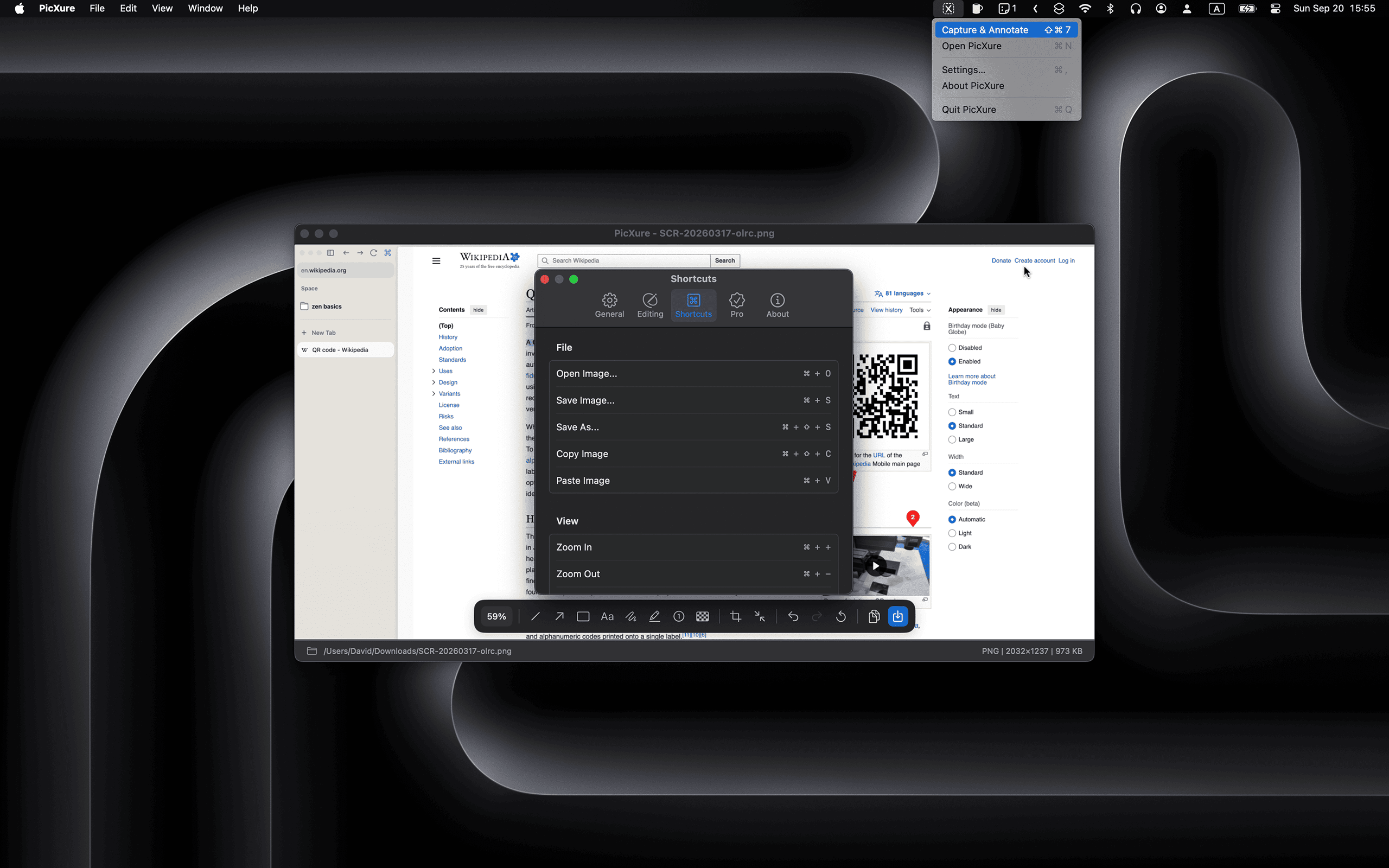Screen dimensions: 1389x868
Task: Click the Redo arrow in the toolbar
Action: [817, 616]
